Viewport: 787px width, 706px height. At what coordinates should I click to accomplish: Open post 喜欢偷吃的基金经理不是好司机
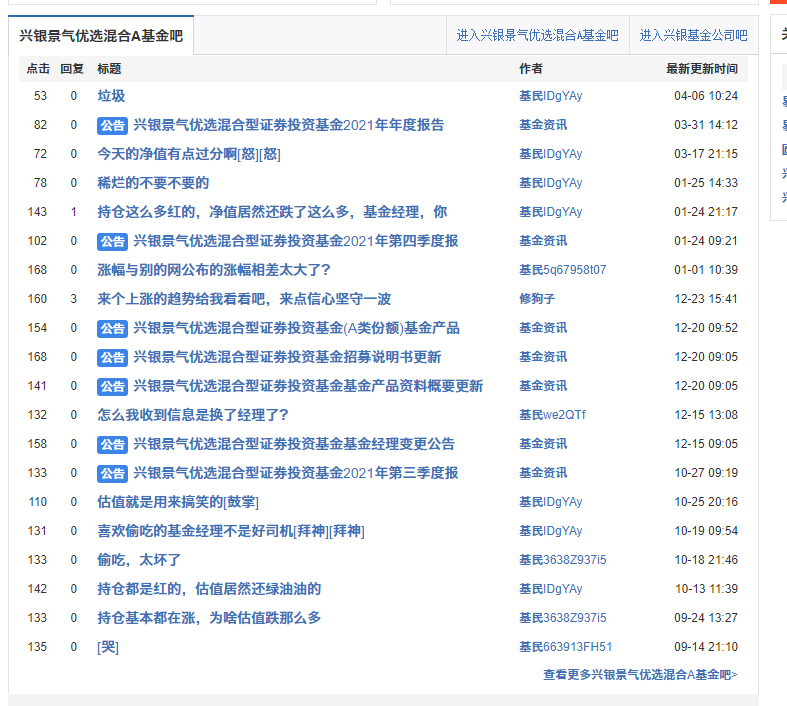click(231, 531)
